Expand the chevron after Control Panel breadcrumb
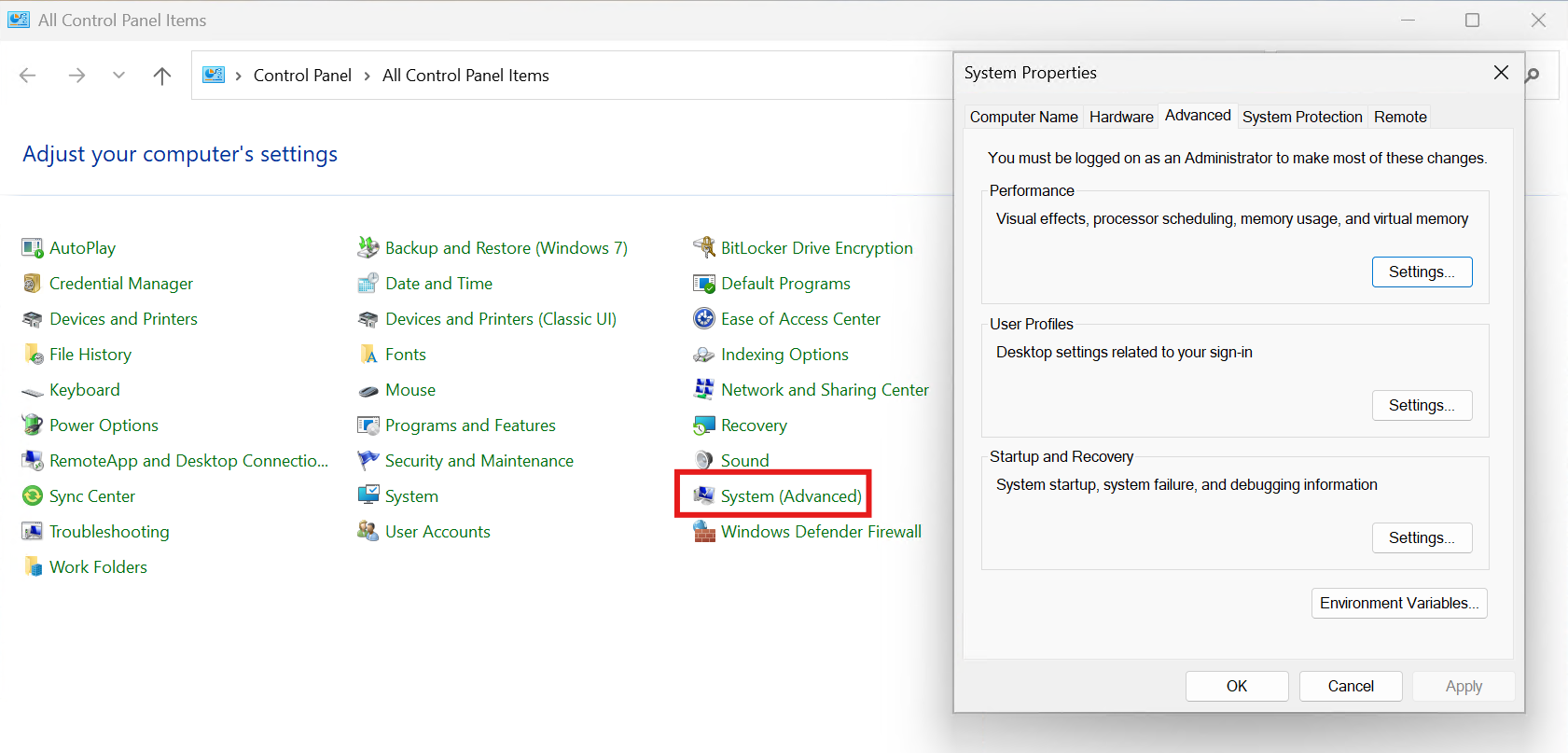The image size is (1568, 753). [367, 76]
